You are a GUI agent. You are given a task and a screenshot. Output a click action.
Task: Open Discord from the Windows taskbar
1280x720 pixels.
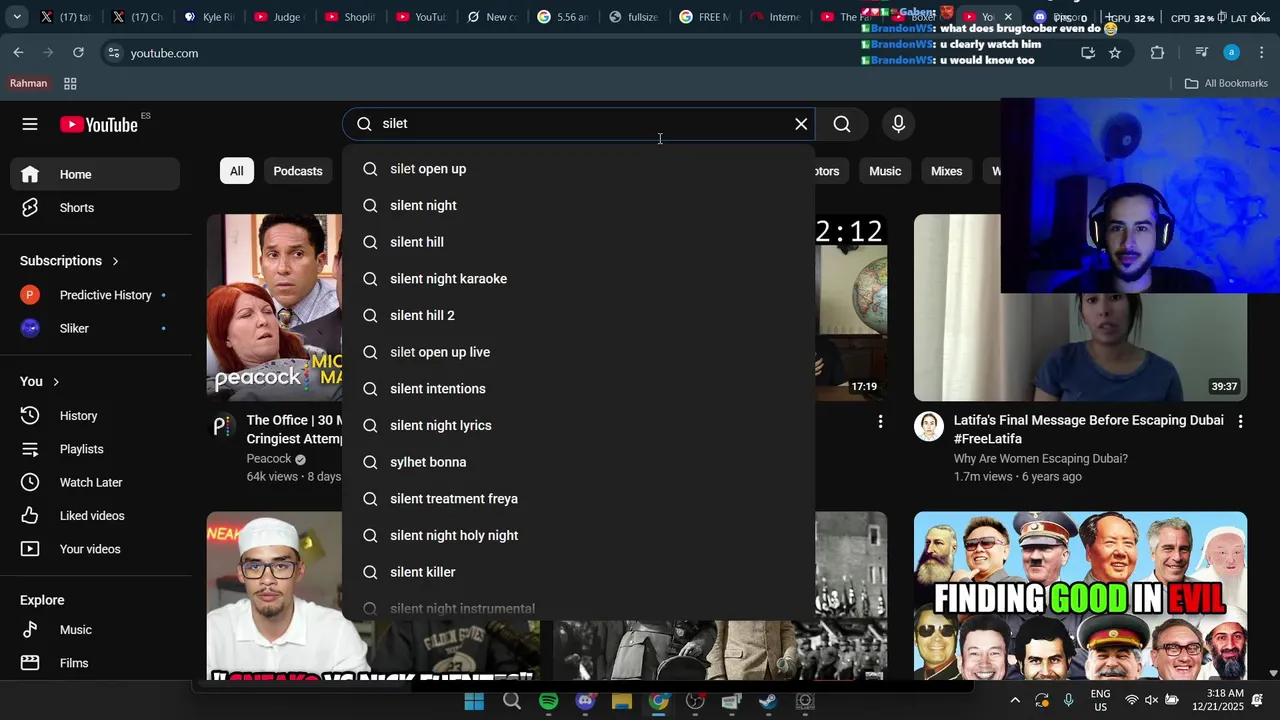point(585,701)
